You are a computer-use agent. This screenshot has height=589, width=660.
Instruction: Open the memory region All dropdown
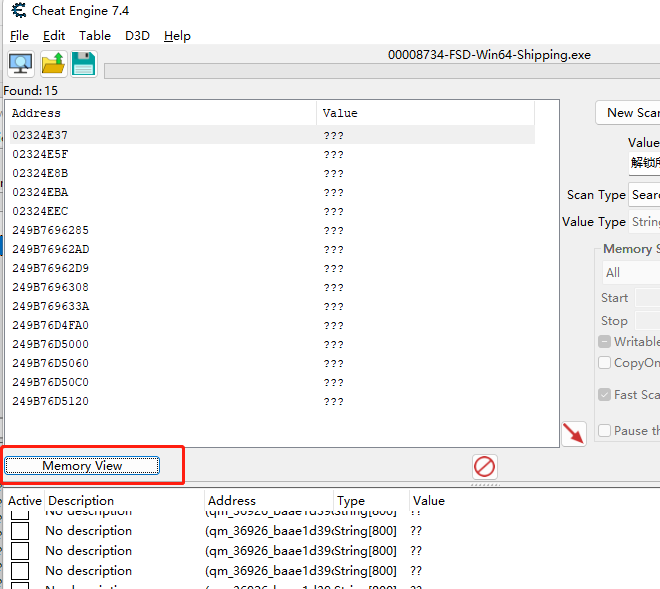(x=631, y=273)
